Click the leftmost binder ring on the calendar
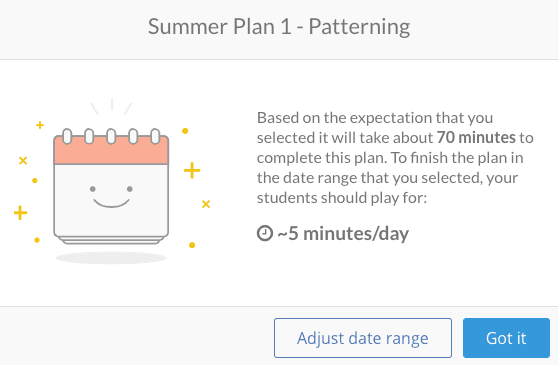Image resolution: width=558 pixels, height=365 pixels. (67, 136)
